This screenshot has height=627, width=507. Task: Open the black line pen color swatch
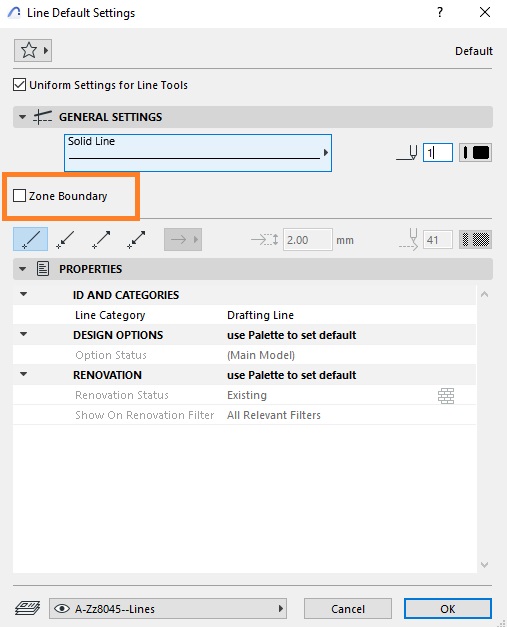point(475,152)
